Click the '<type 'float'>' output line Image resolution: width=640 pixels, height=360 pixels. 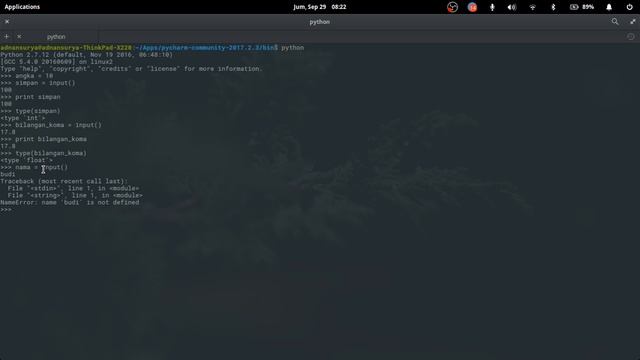click(x=27, y=160)
